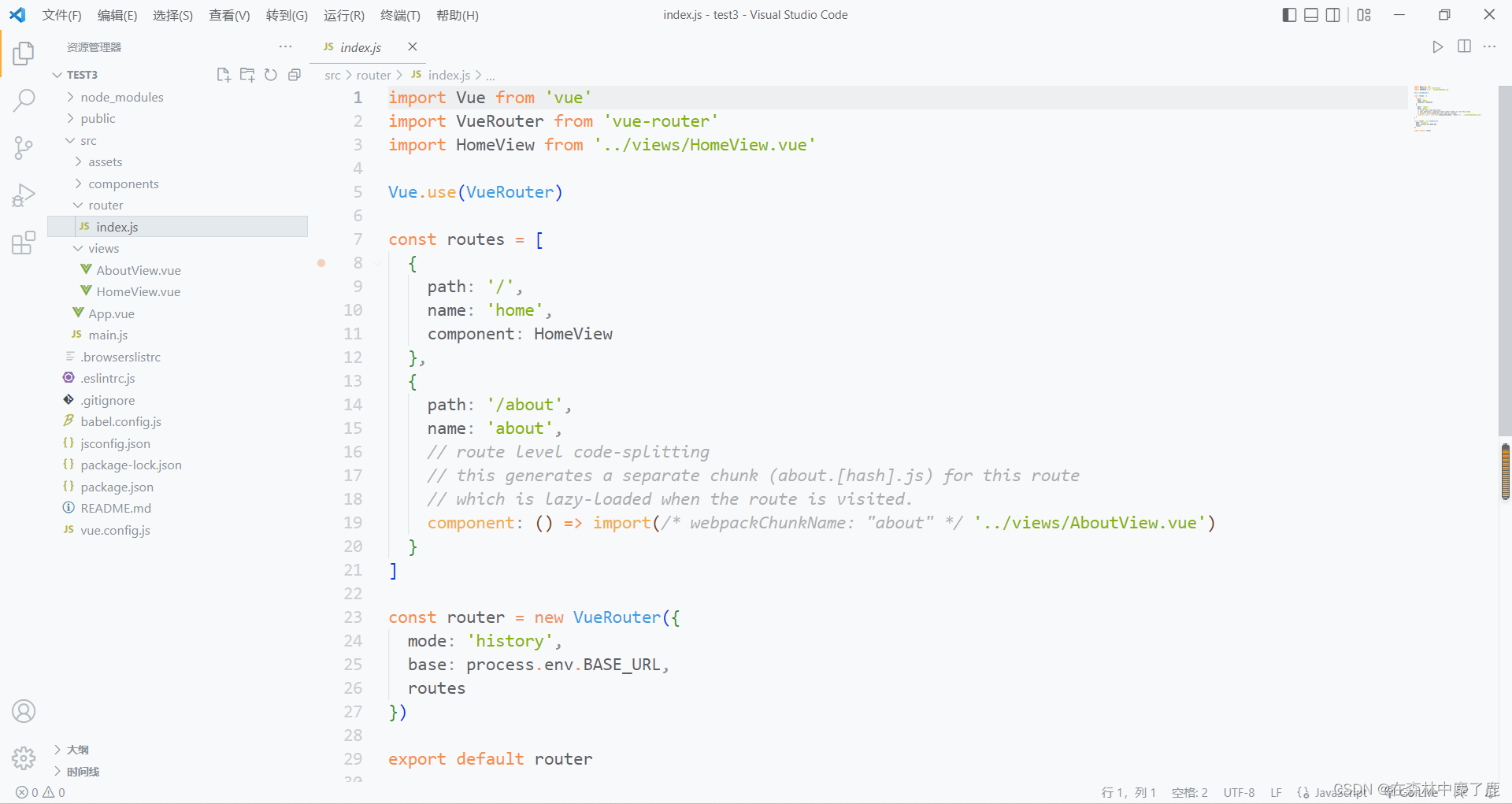Toggle breakpoint on line 8
Image resolution: width=1512 pixels, height=804 pixels.
pos(321,263)
